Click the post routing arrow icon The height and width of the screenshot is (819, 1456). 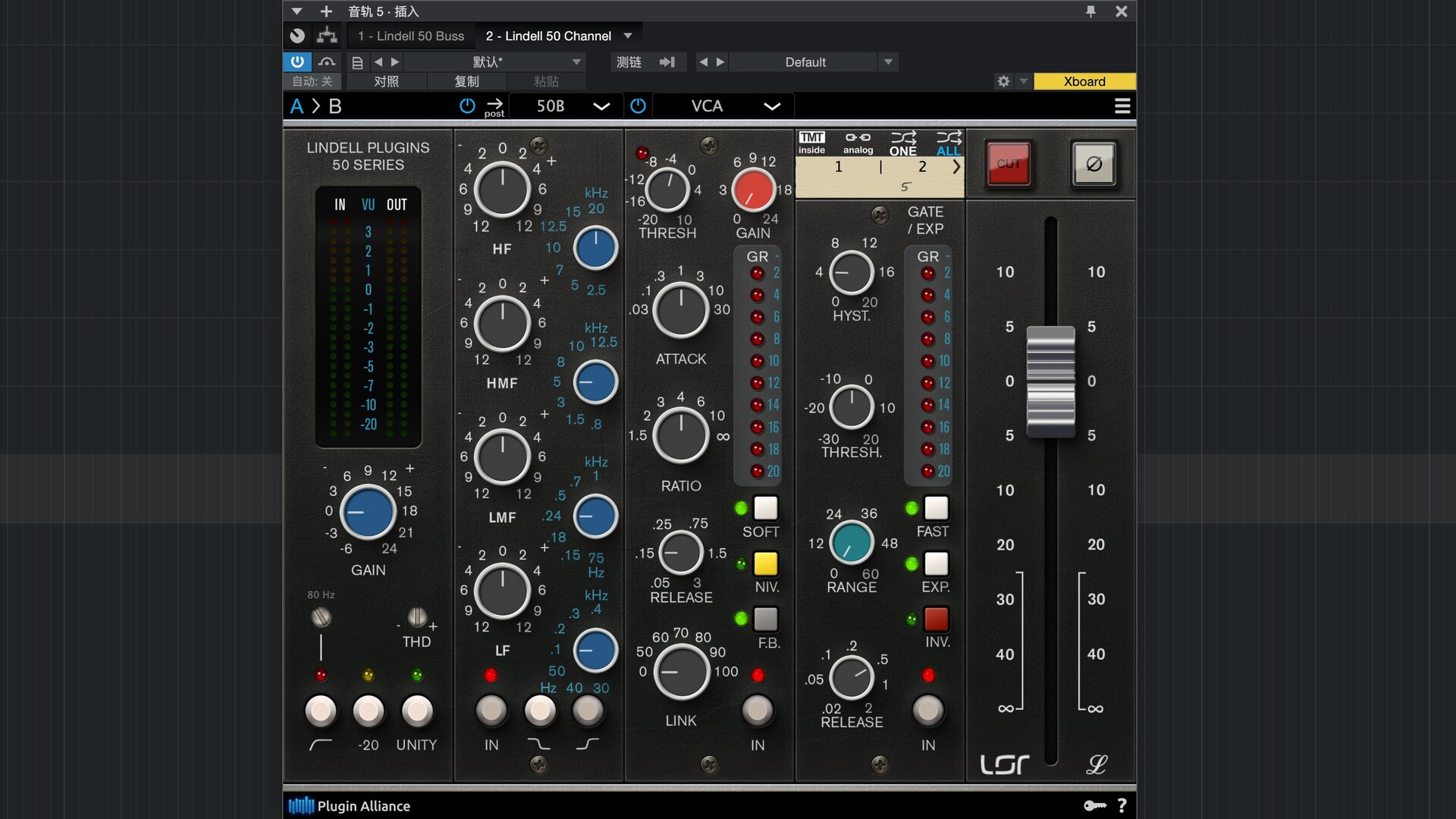[494, 107]
